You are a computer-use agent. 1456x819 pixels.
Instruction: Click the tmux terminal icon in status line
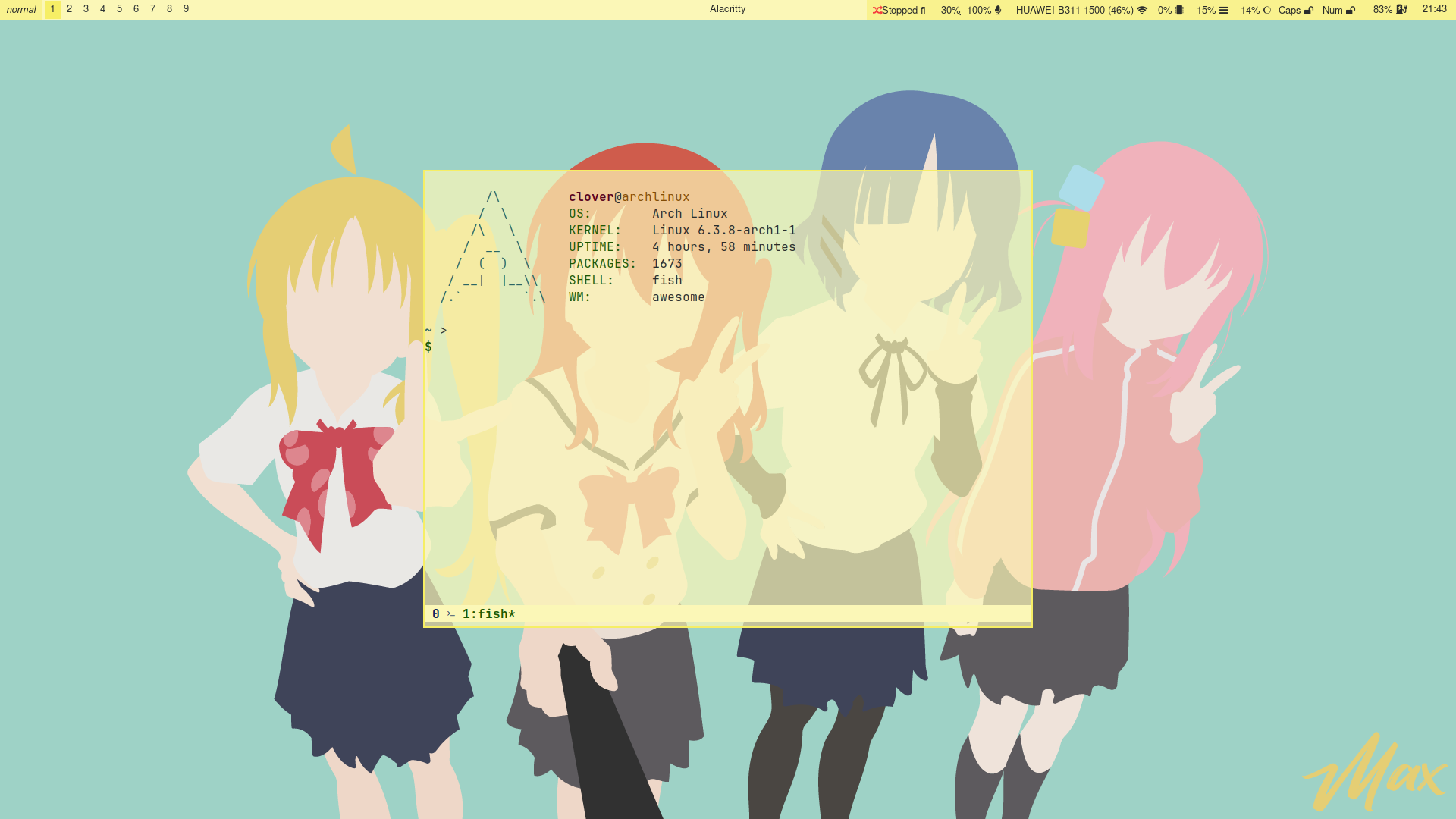(x=450, y=614)
